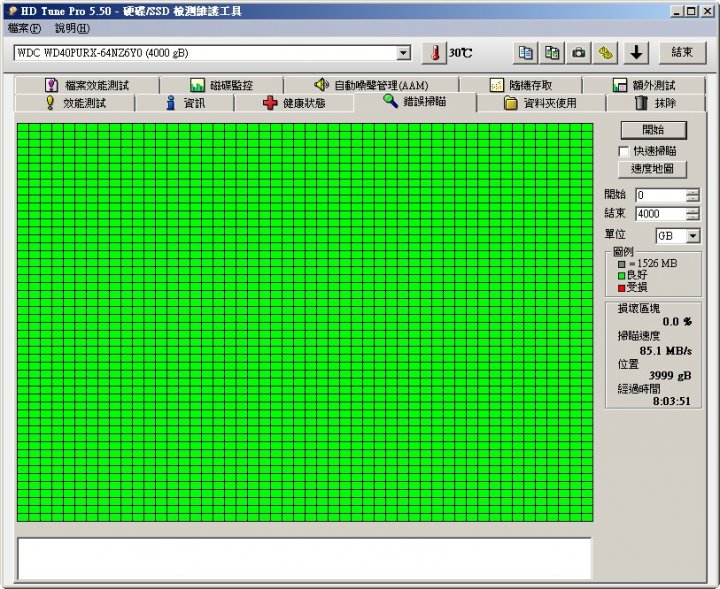
Task: Click the 結束 exit button
Action: point(682,53)
